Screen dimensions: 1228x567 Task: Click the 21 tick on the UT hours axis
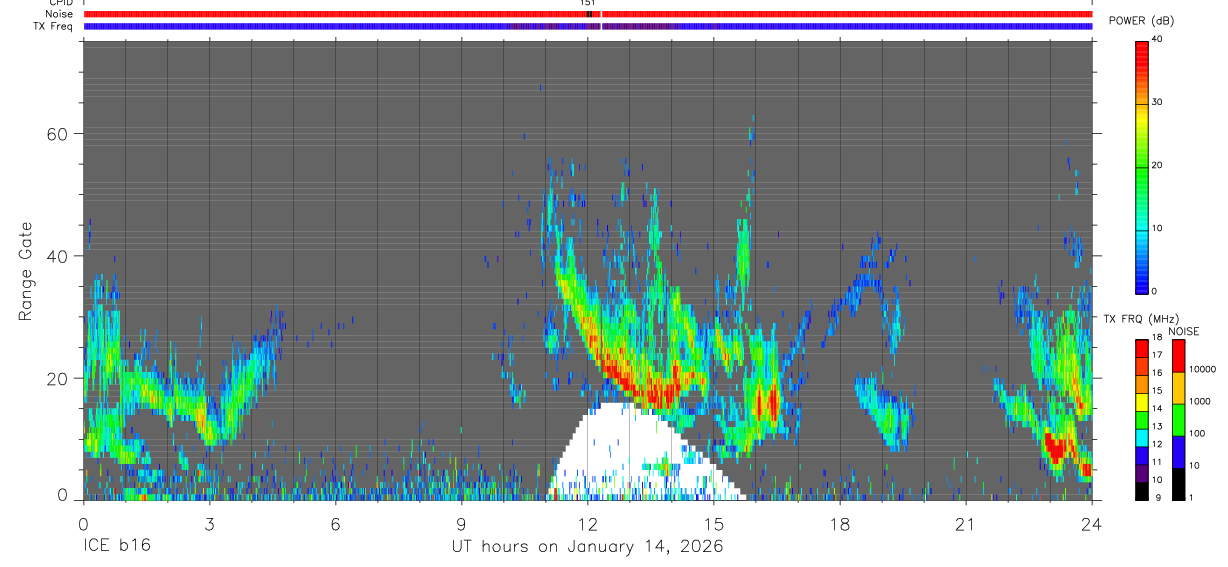(x=965, y=523)
